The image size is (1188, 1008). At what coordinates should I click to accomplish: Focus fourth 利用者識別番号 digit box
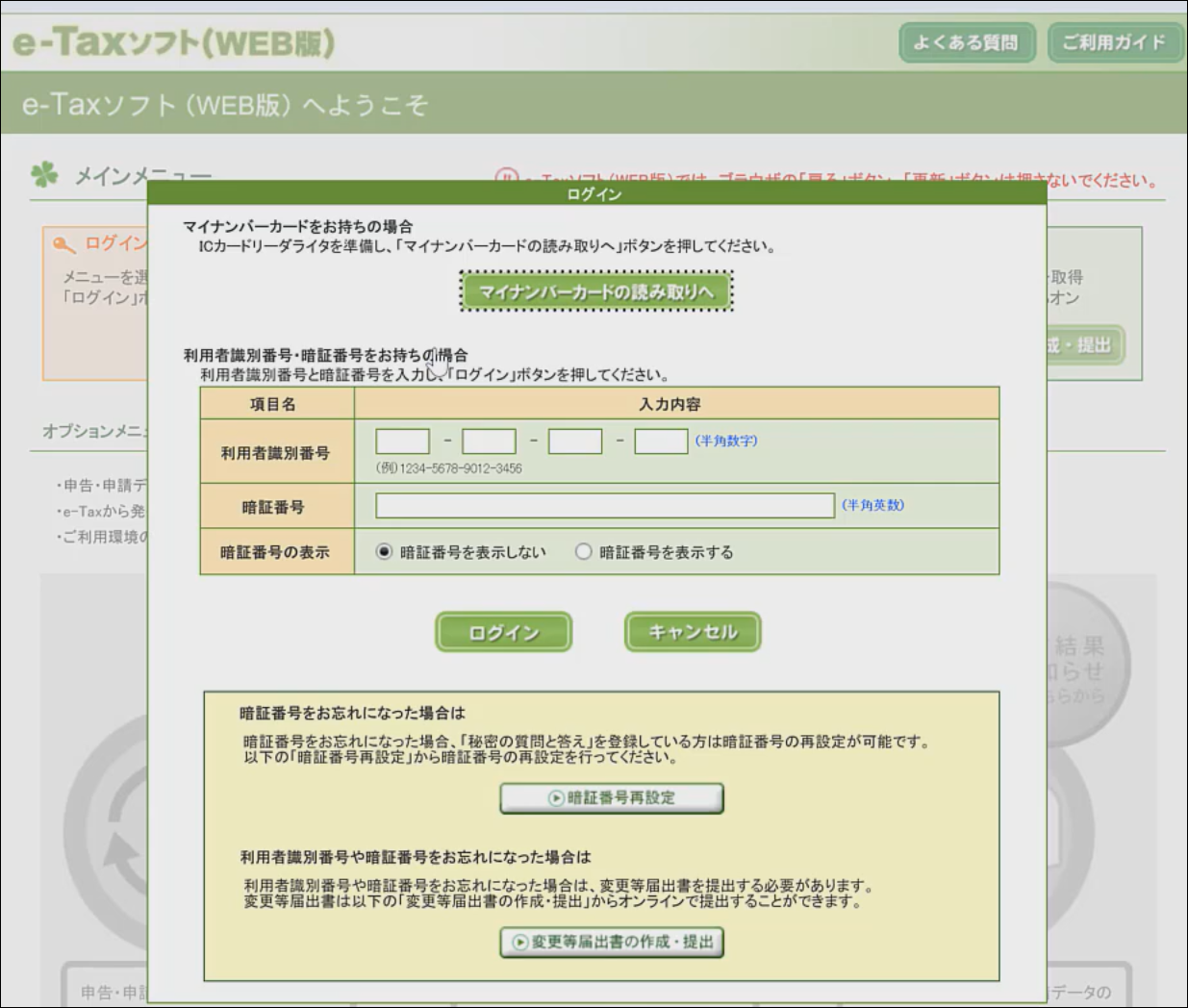(x=661, y=441)
